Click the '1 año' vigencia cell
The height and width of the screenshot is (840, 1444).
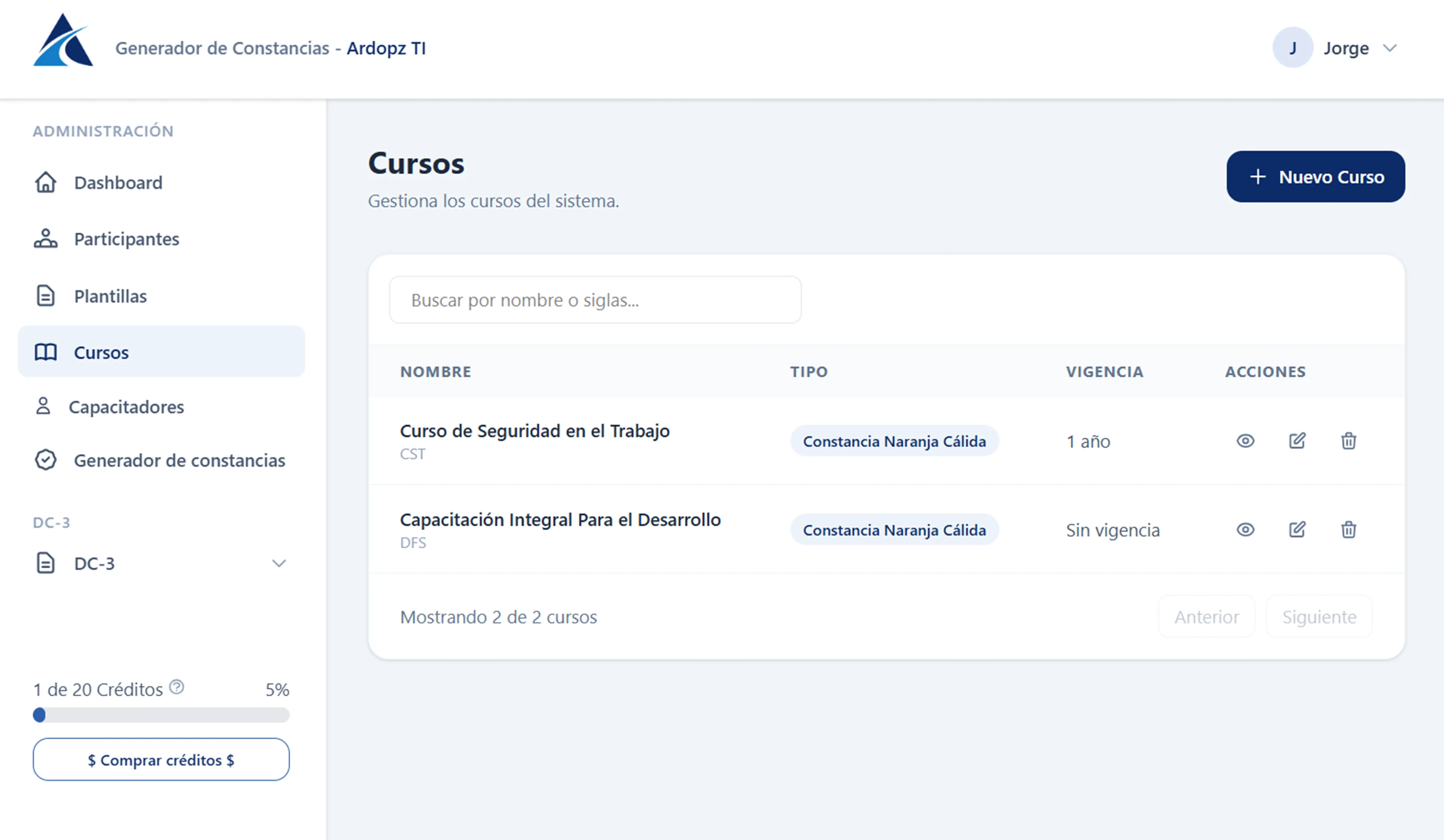[x=1088, y=442]
